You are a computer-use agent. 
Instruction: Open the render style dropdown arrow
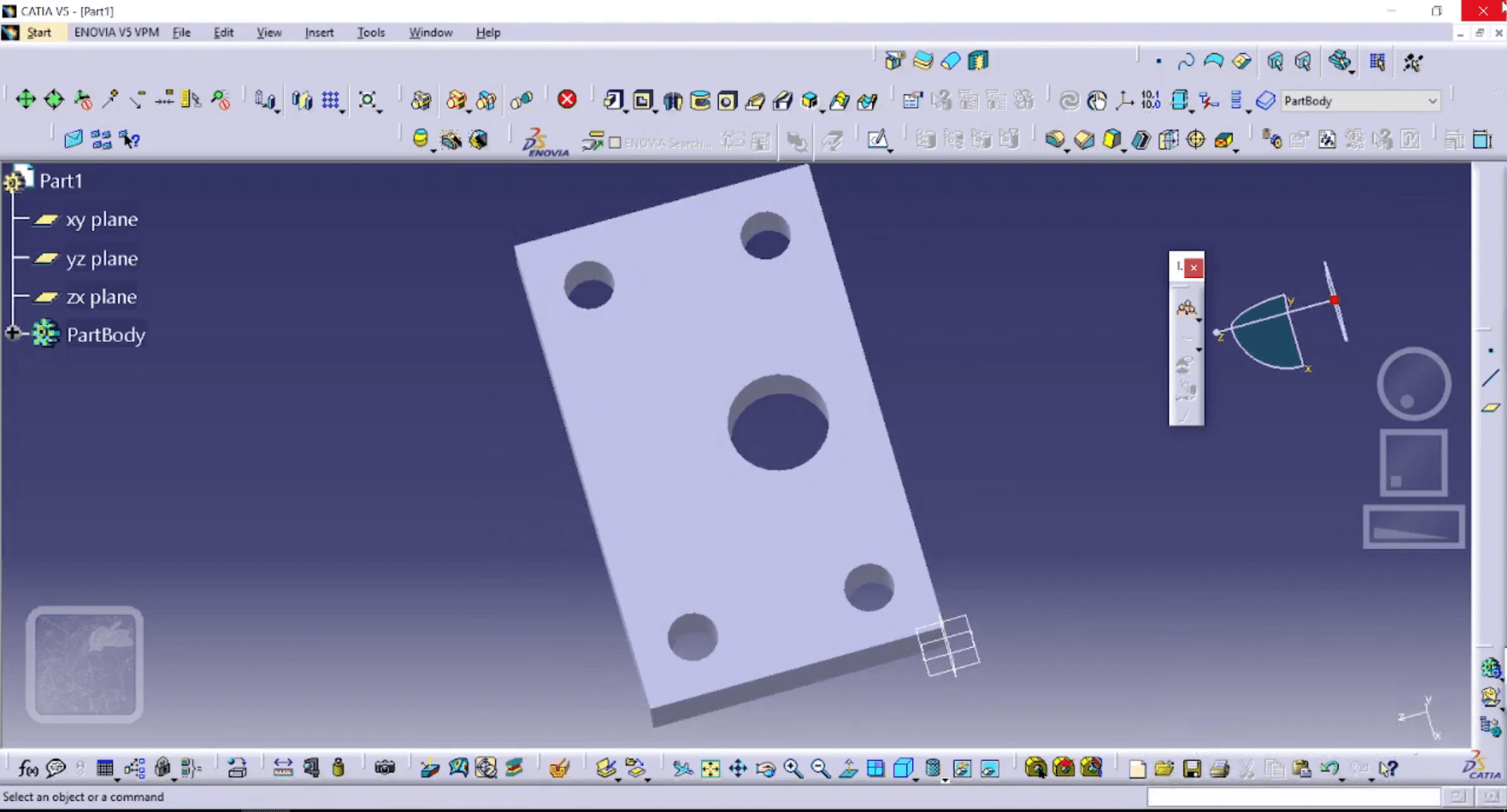point(916,780)
